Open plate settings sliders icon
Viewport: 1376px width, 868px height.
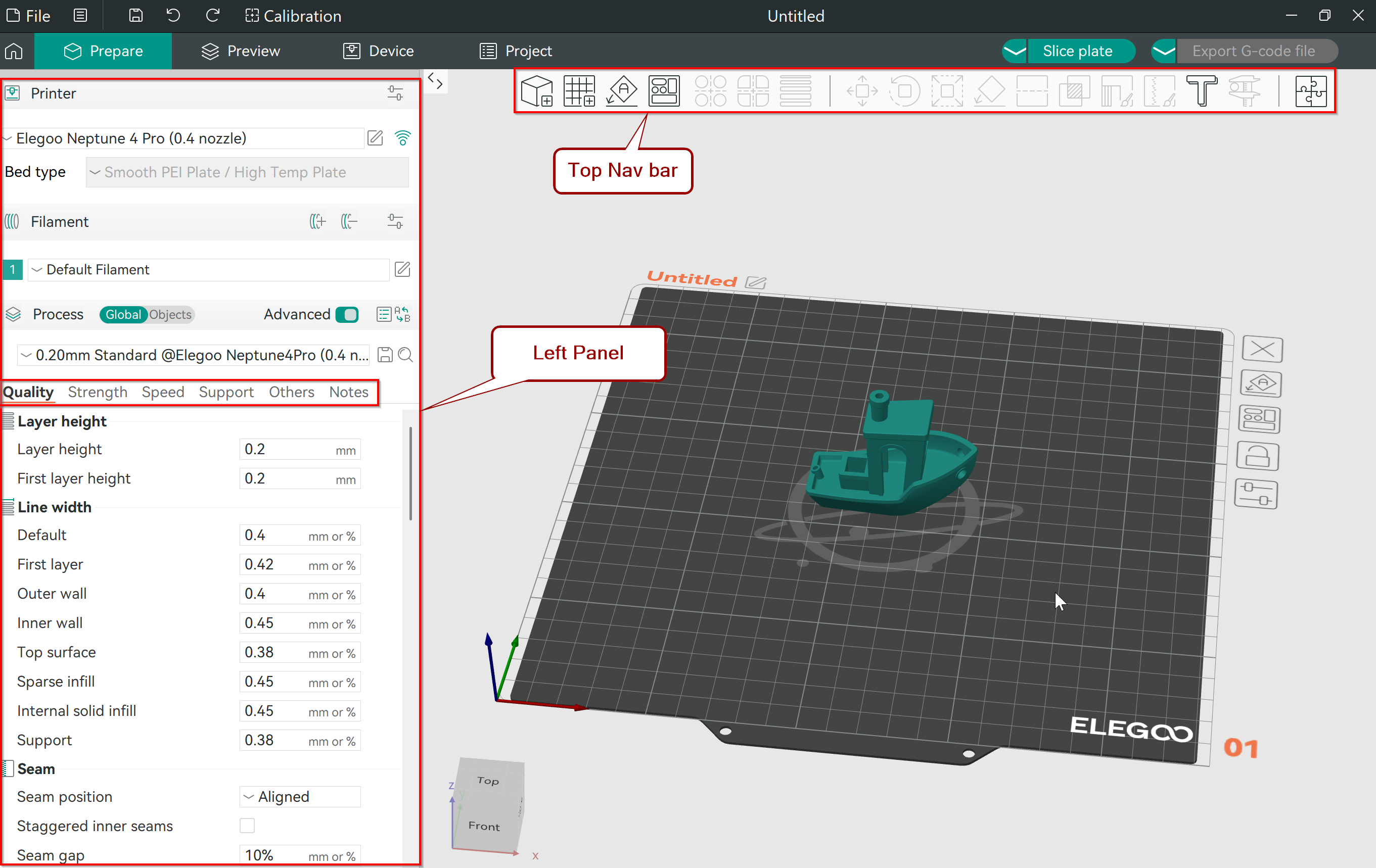point(1256,494)
